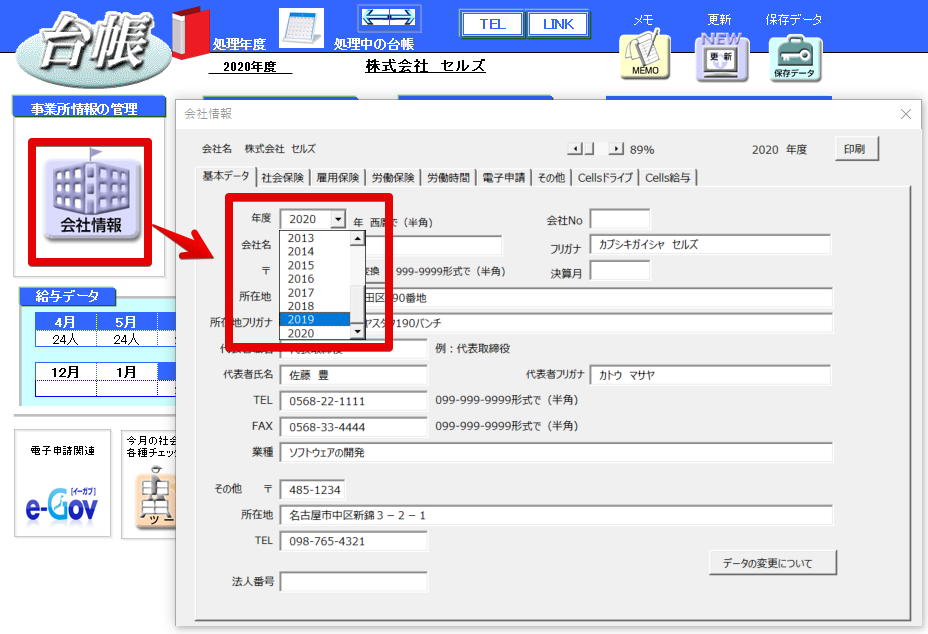Click the 代表者フリガナ field カトウ マサヤ
Image resolution: width=928 pixels, height=634 pixels.
coord(710,375)
